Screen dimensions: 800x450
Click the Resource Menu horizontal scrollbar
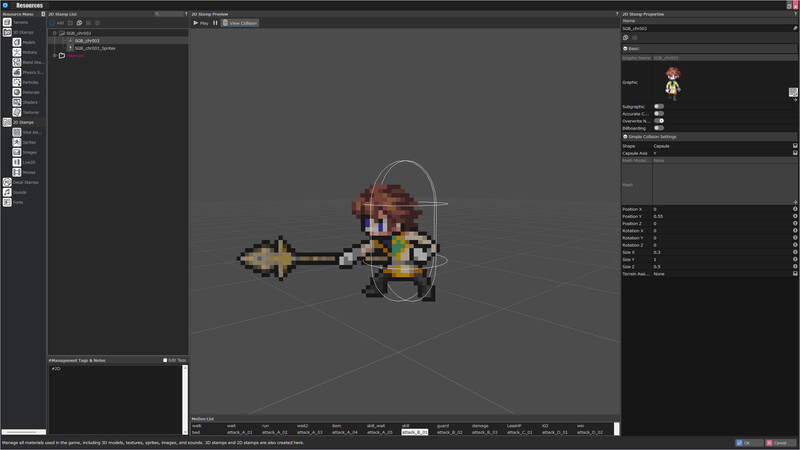click(x=24, y=432)
